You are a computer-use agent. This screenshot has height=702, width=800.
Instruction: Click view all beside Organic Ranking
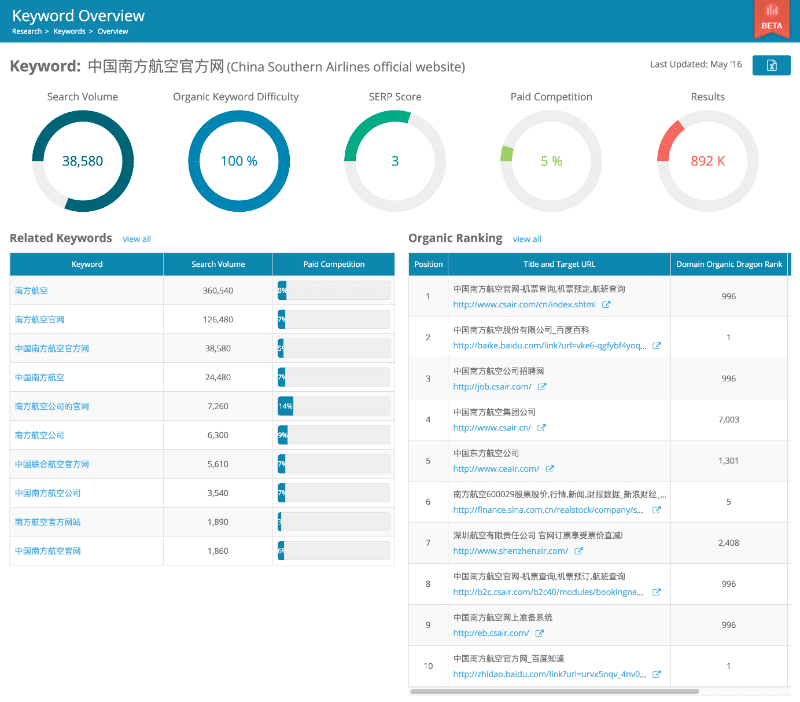pos(527,239)
